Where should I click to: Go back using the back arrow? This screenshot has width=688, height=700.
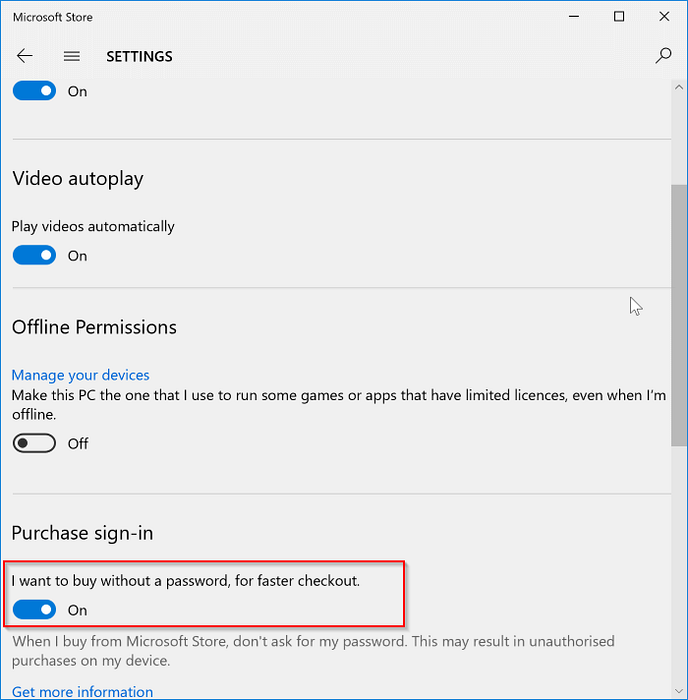point(25,57)
